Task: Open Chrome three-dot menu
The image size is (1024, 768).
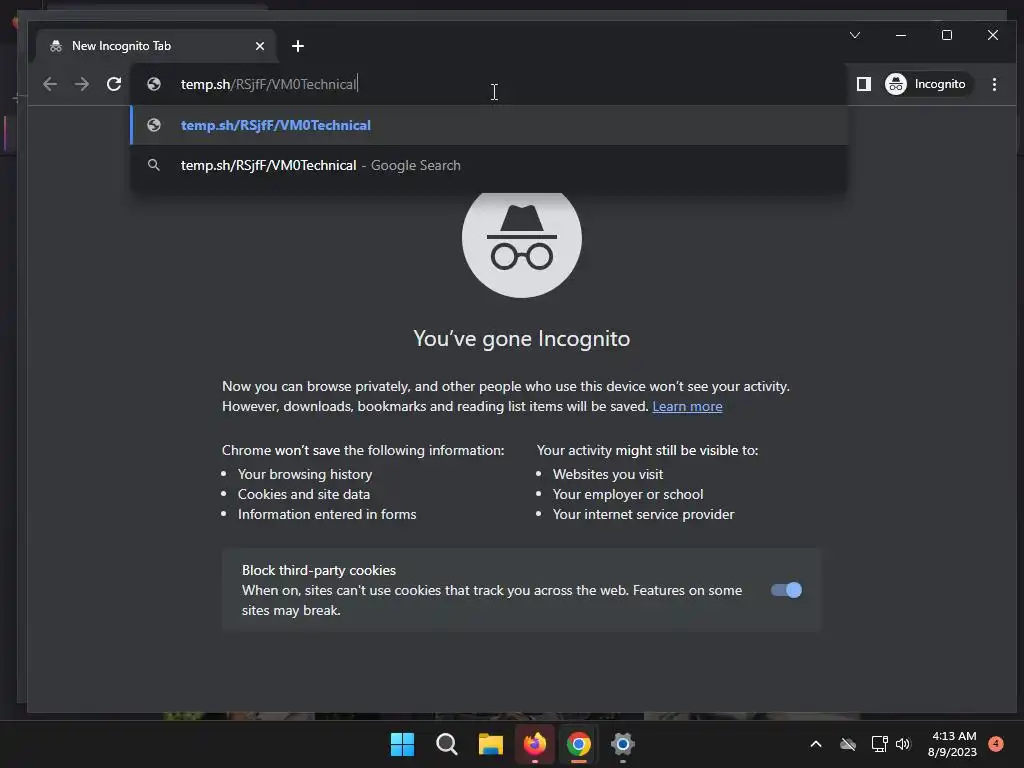Action: point(994,84)
